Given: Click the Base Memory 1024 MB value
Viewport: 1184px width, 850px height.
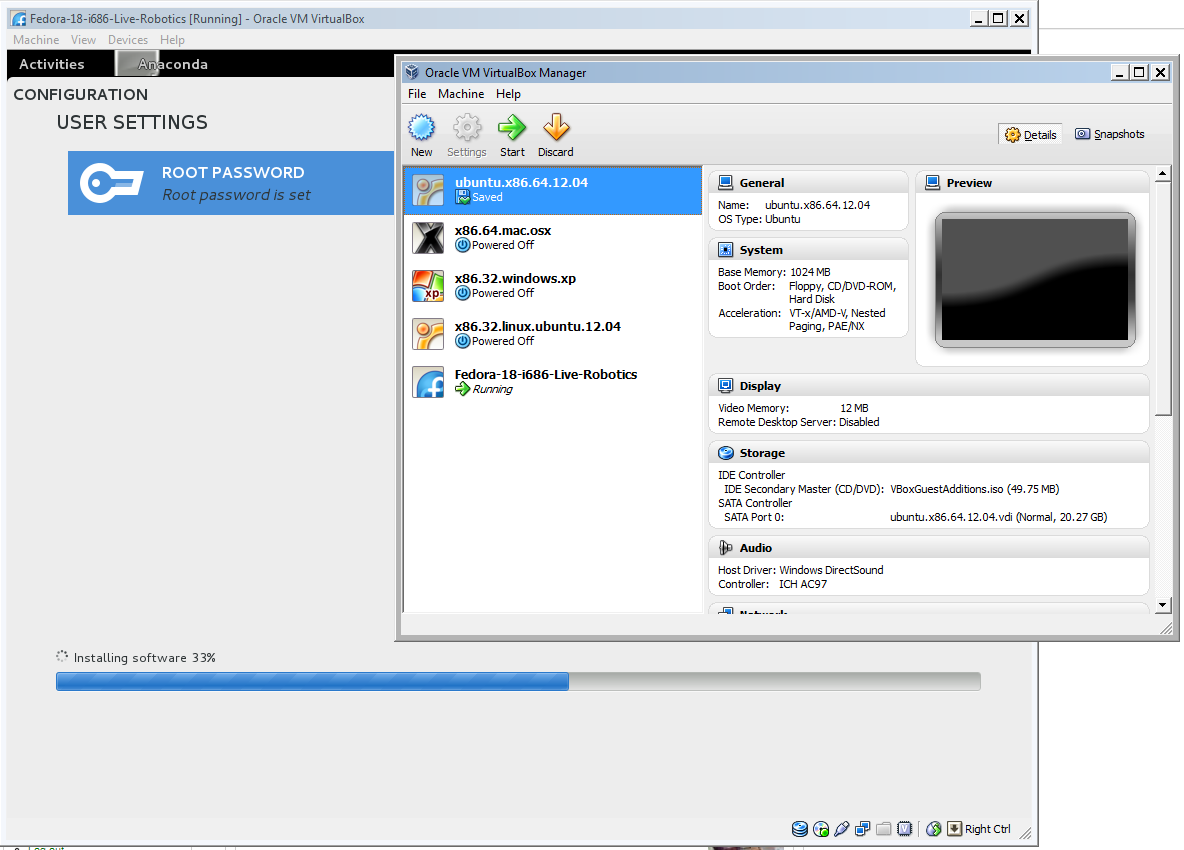Looking at the screenshot, I should click(810, 272).
